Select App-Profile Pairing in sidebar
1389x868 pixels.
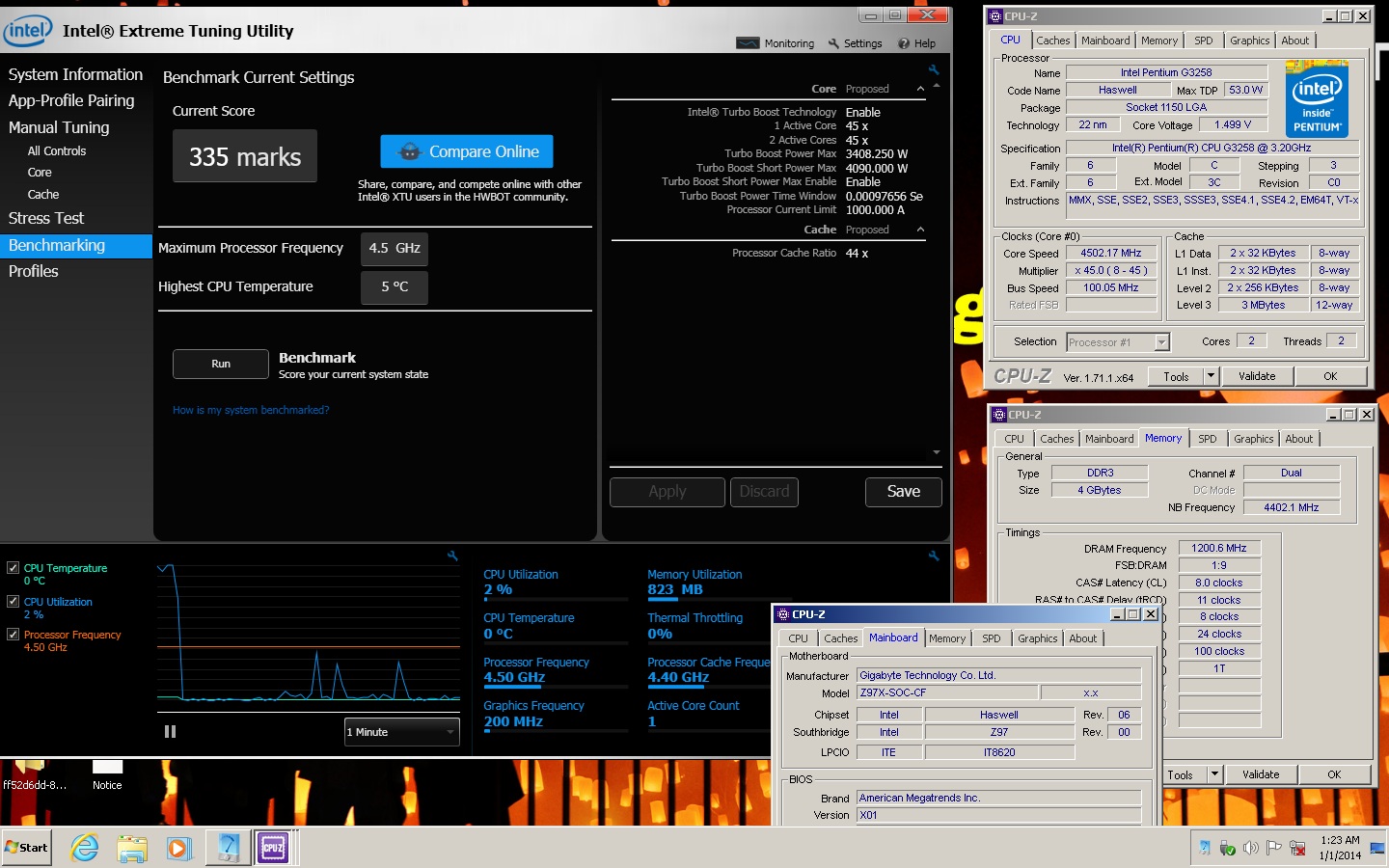tap(71, 100)
